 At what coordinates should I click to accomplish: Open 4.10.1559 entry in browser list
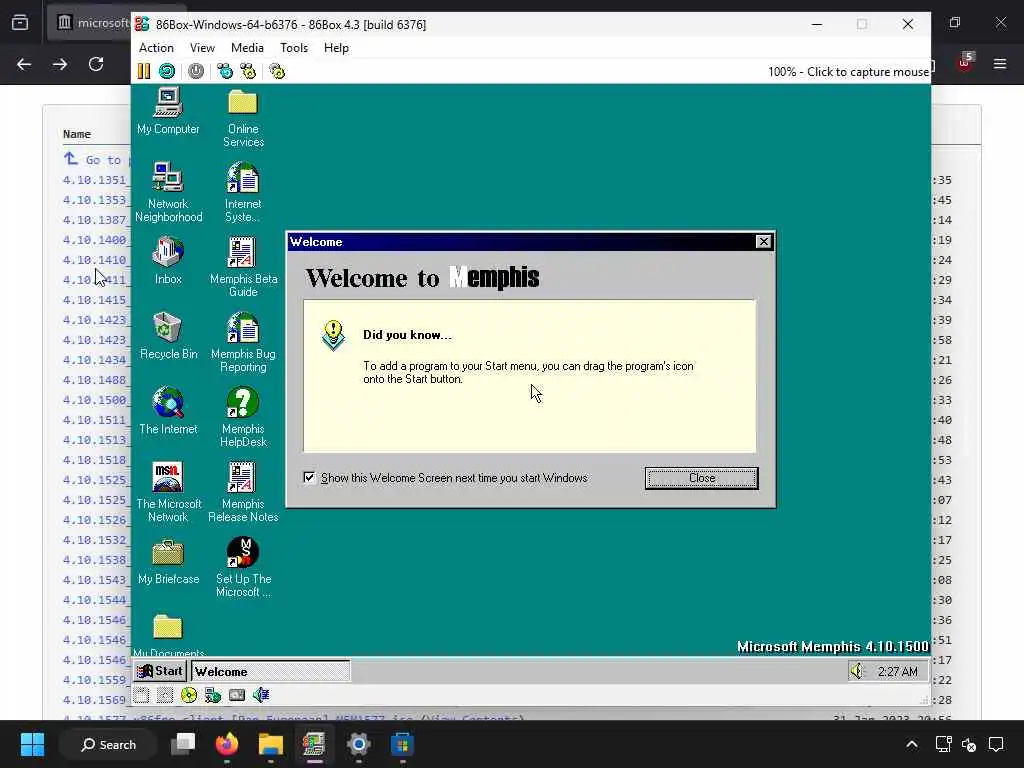[95, 680]
